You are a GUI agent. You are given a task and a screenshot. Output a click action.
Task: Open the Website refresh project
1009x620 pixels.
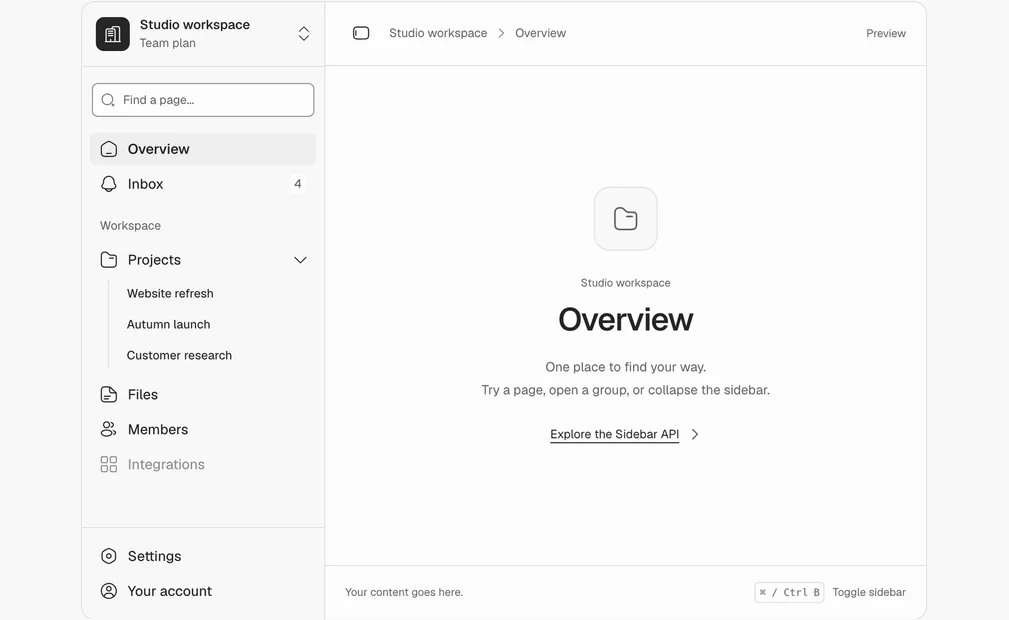pos(170,294)
